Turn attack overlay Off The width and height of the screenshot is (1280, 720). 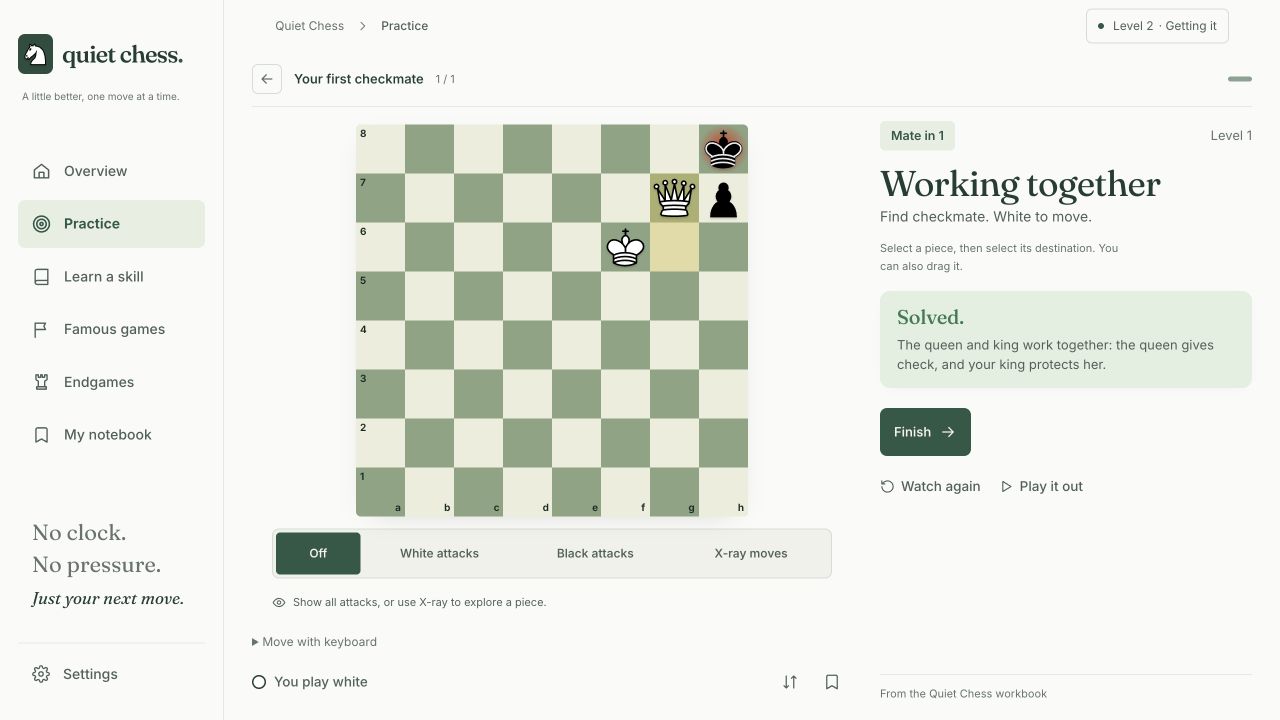(x=318, y=553)
